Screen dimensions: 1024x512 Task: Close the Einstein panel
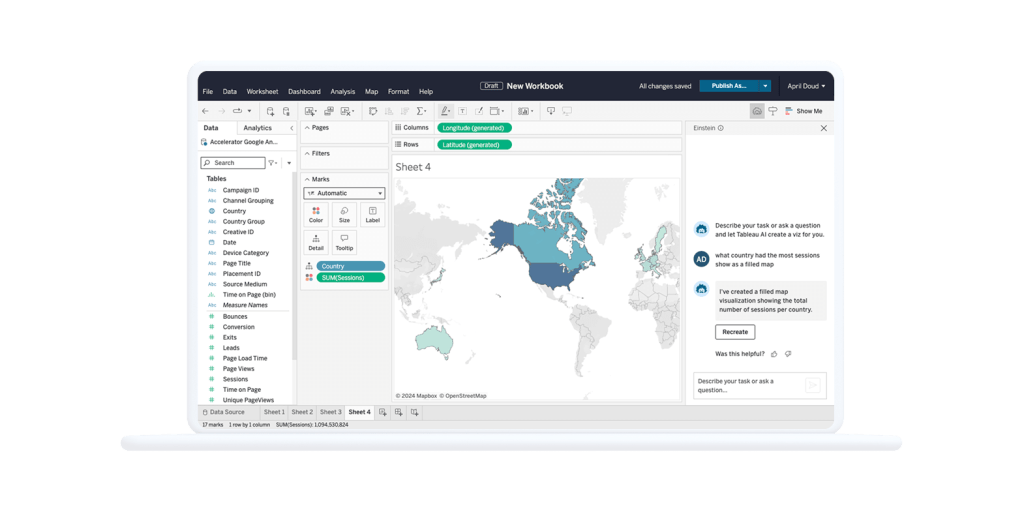coord(824,129)
